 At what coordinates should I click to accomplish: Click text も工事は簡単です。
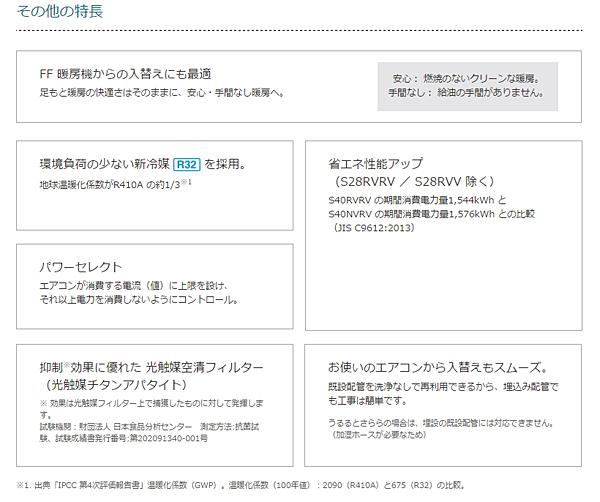click(x=368, y=401)
